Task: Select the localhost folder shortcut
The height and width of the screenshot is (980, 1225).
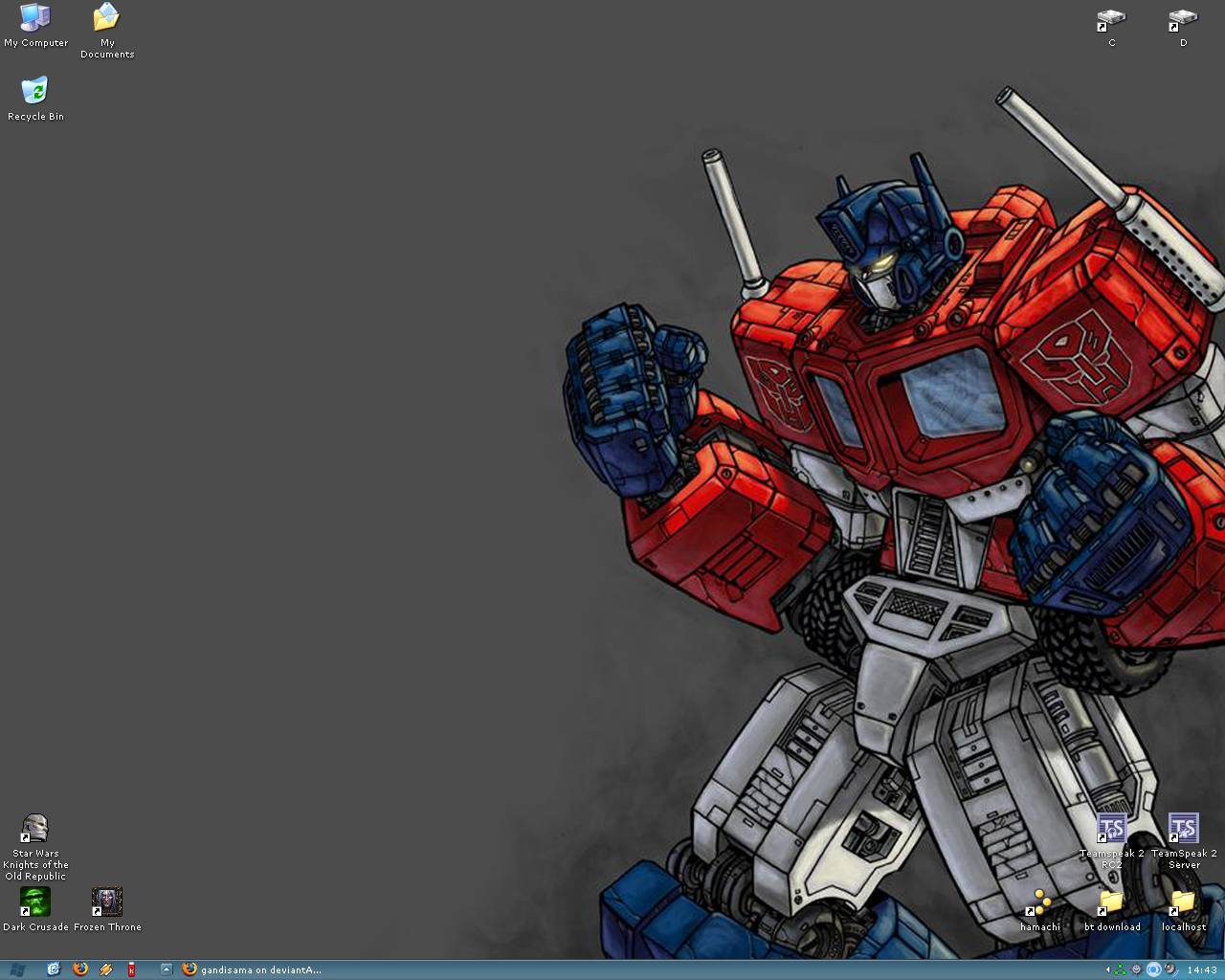Action: pyautogui.click(x=1184, y=910)
